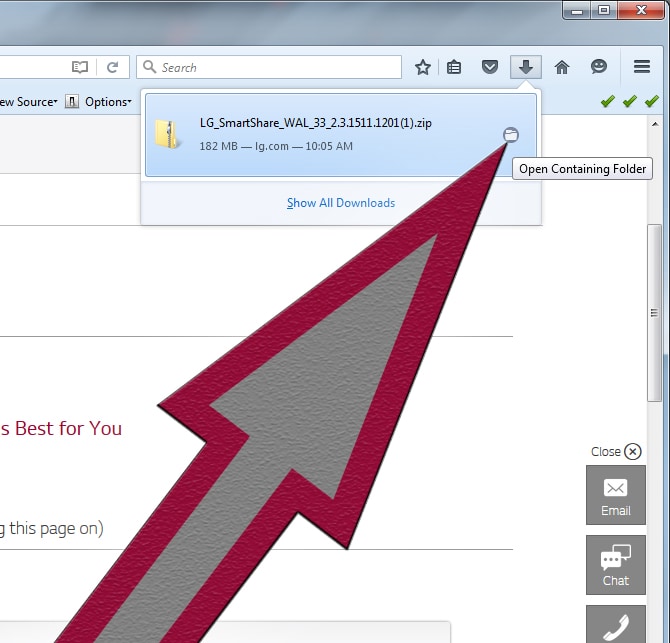
Task: Select the LG_SmartShare_WAL_33 zip download entry
Action: tap(341, 135)
